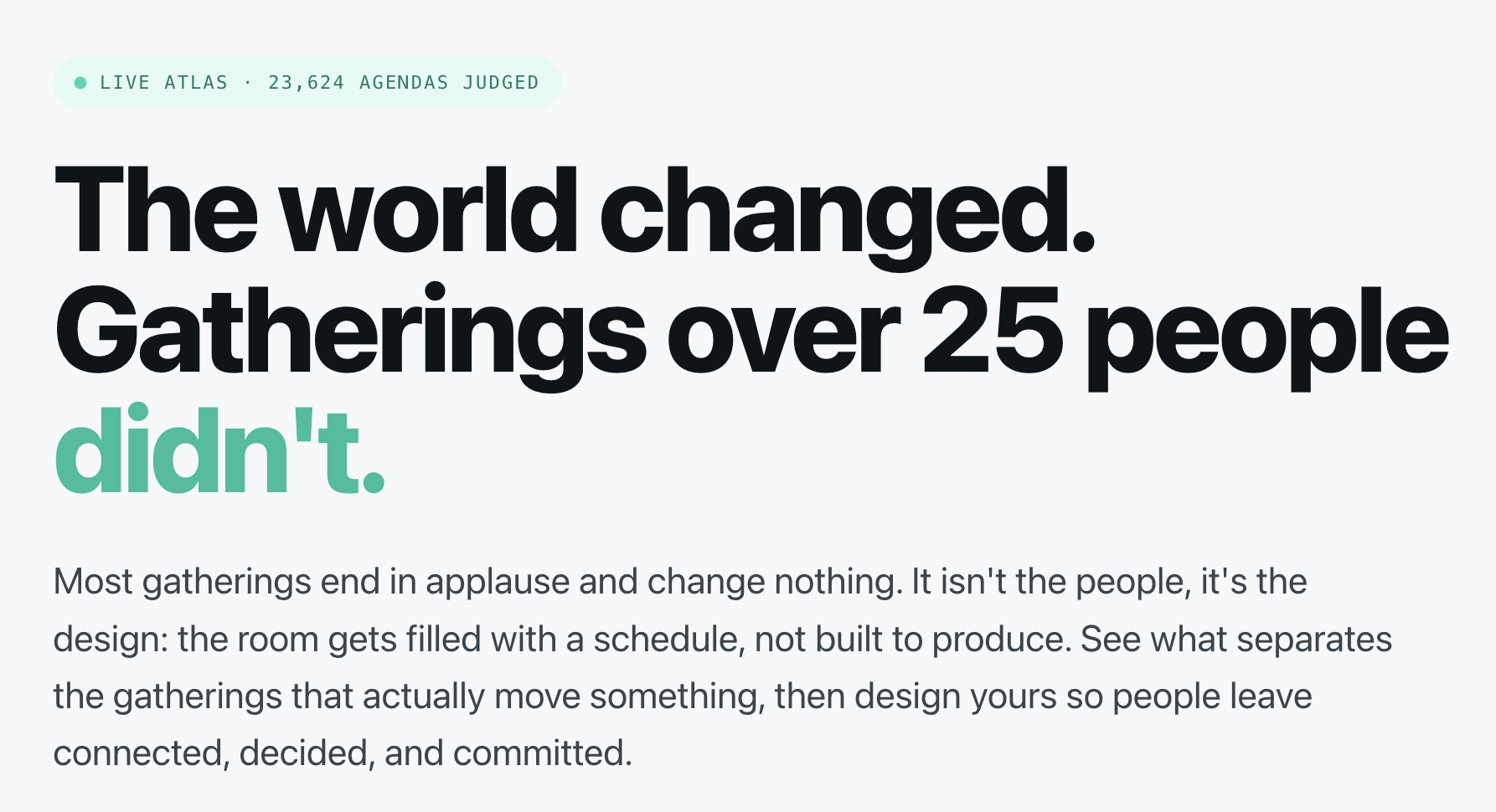The height and width of the screenshot is (812, 1496).
Task: Click the word "world" in the headline
Action: tap(429, 209)
